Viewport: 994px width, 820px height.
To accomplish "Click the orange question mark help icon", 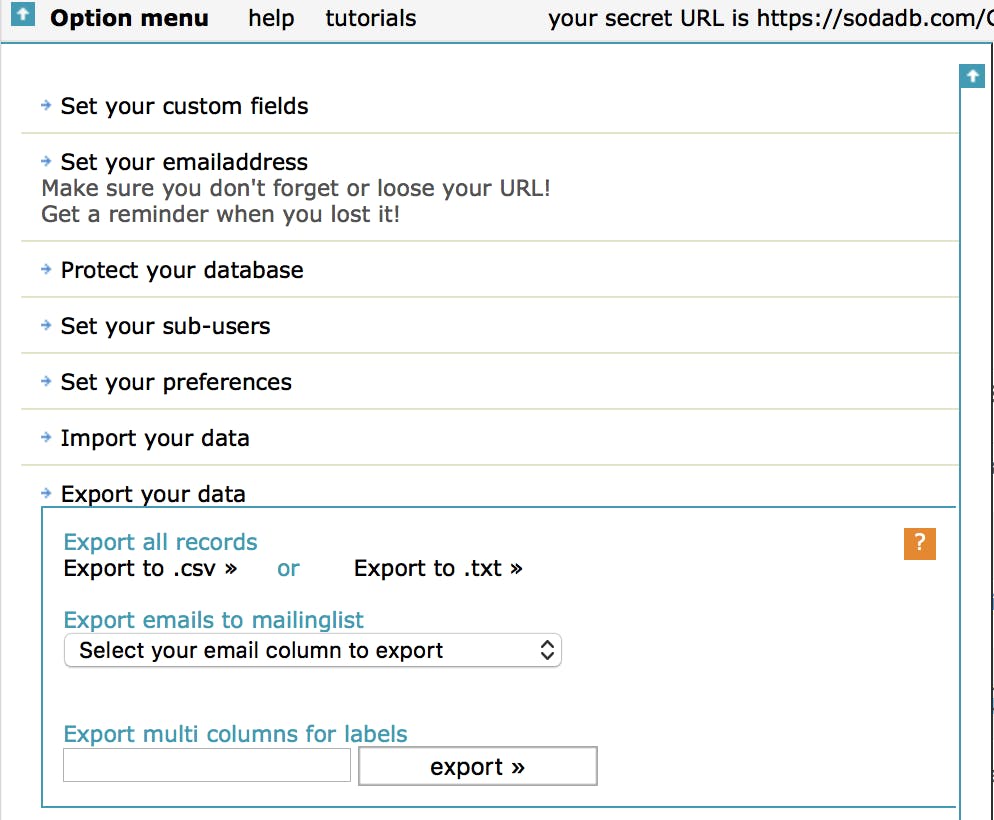I will click(919, 544).
